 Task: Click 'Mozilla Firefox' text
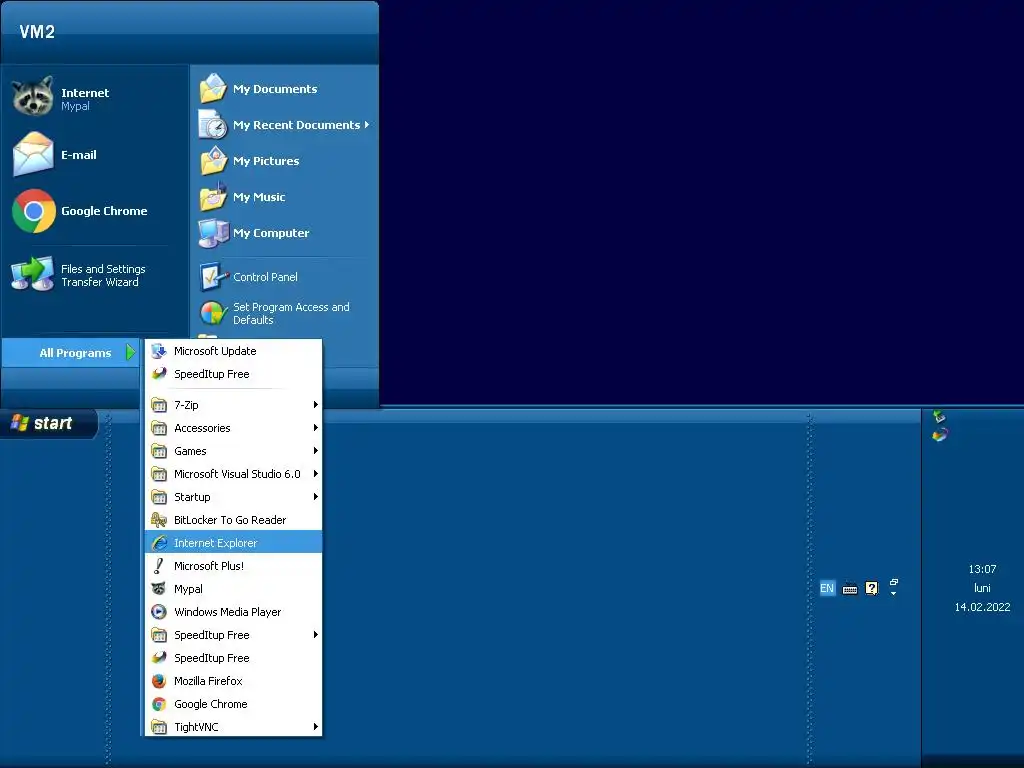click(208, 681)
